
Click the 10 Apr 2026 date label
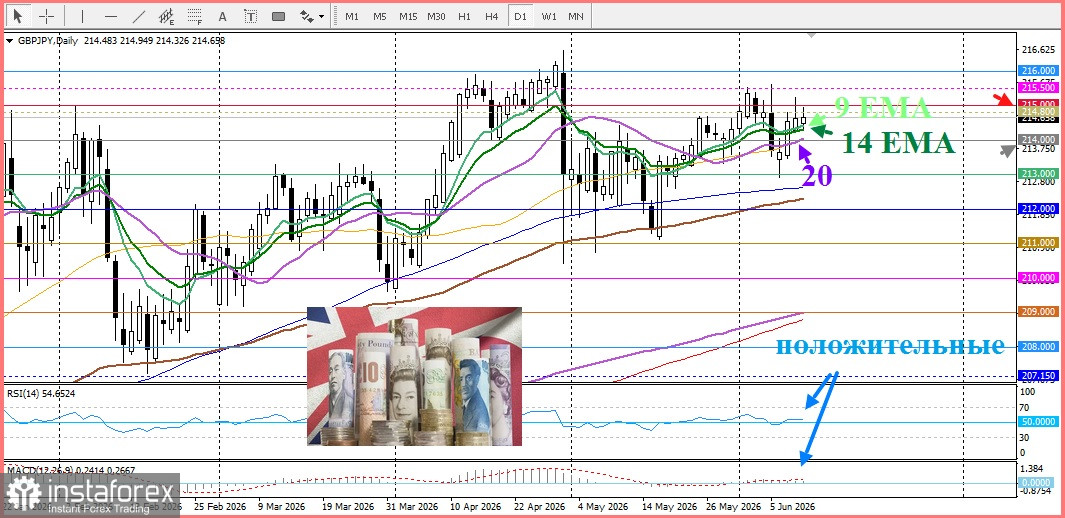(x=473, y=506)
